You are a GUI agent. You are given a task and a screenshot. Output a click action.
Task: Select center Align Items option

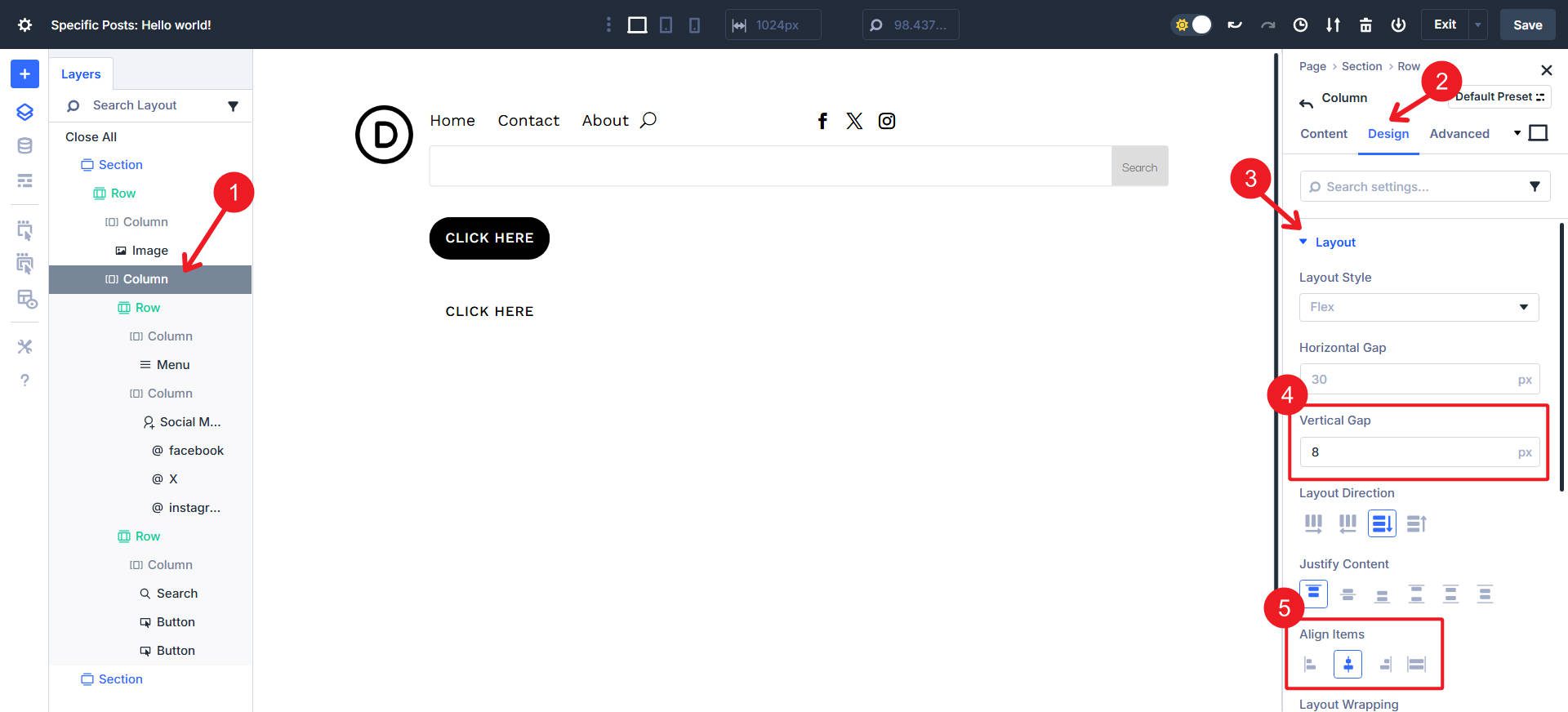1347,665
